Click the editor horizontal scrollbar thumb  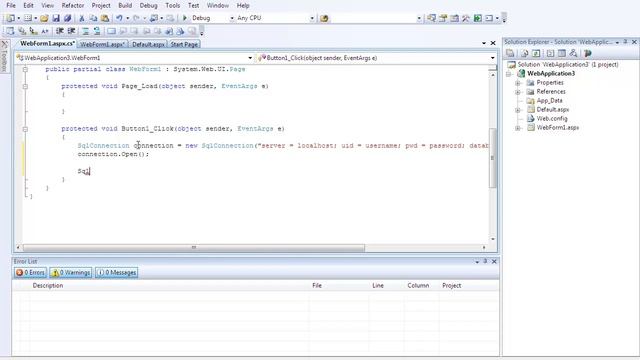[x=194, y=247]
